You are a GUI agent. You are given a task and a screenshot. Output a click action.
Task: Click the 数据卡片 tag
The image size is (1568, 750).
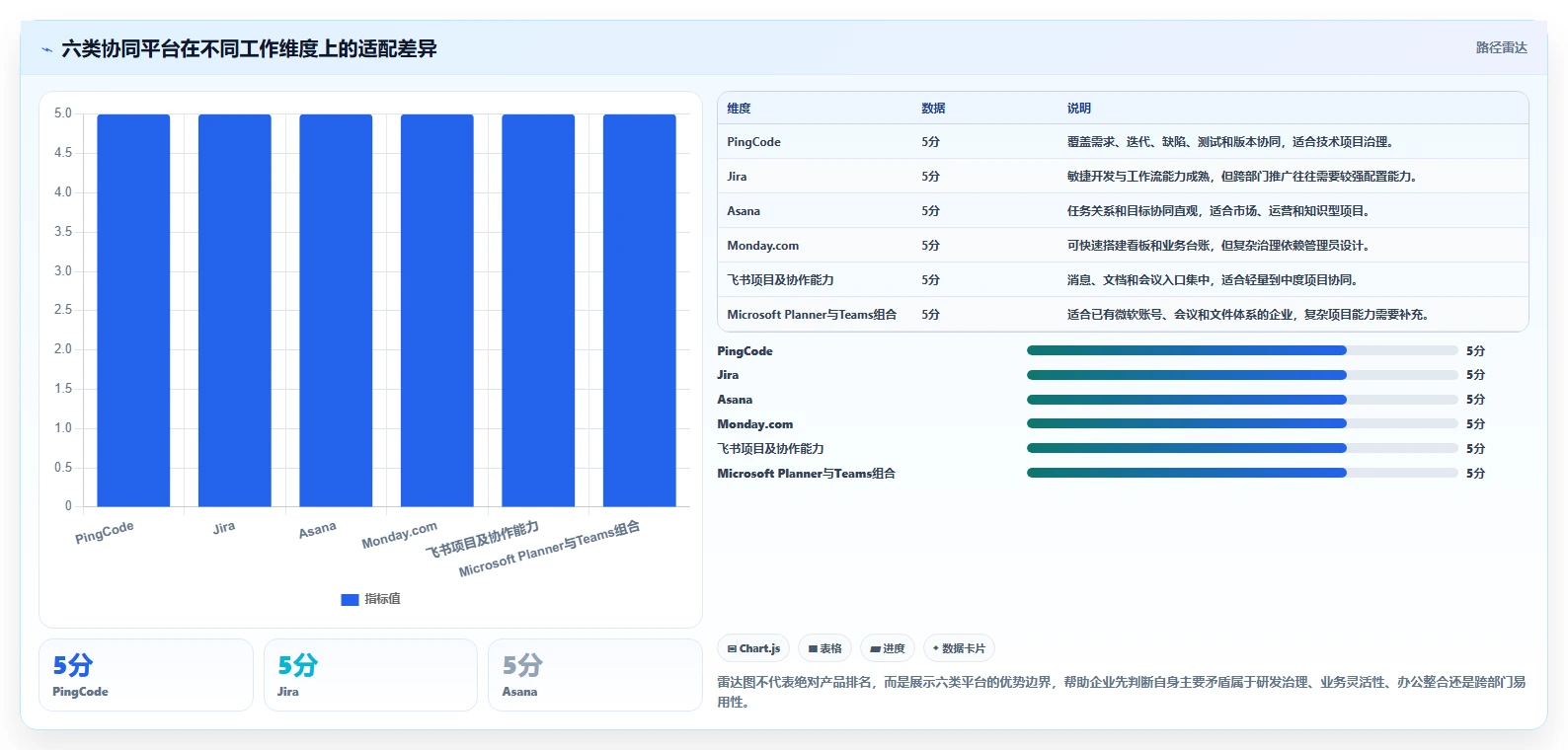(x=959, y=648)
